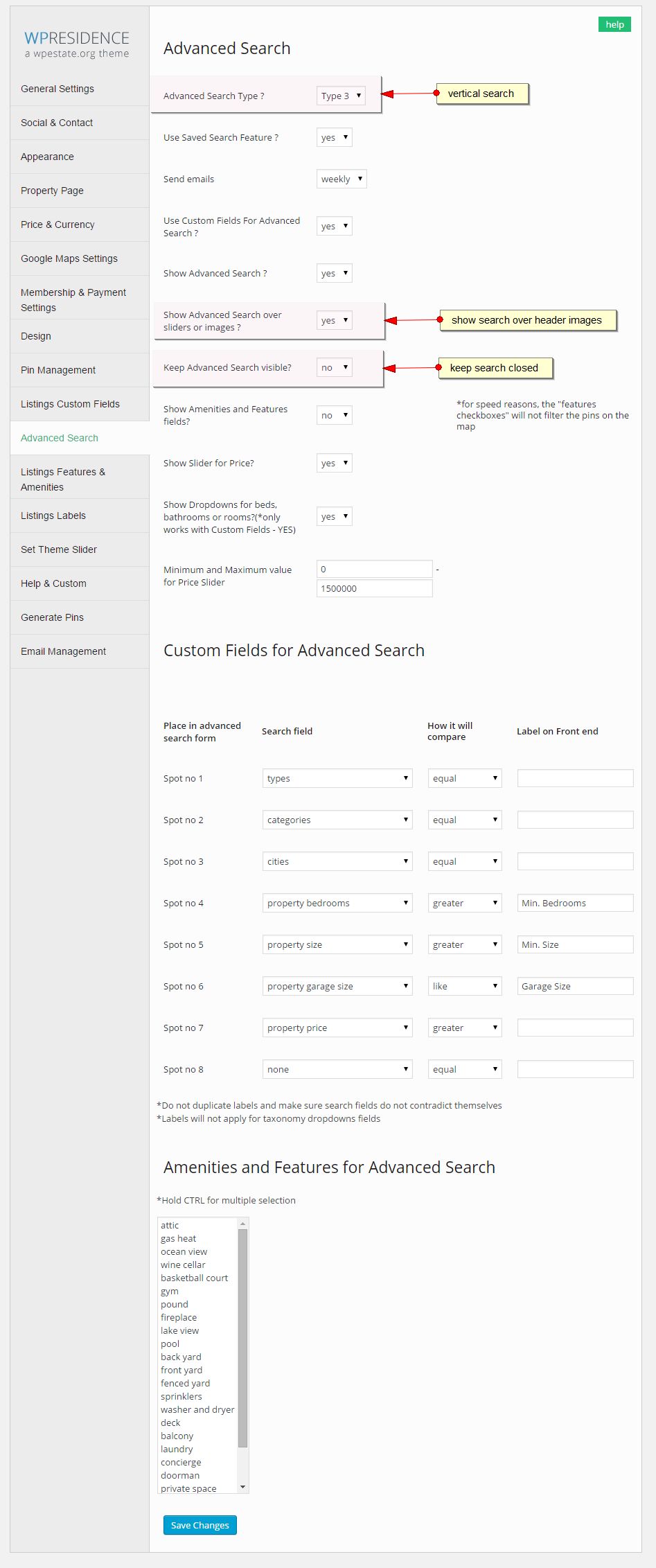Image resolution: width=656 pixels, height=1568 pixels.
Task: Go to the Google Maps Settings section
Action: [x=69, y=258]
